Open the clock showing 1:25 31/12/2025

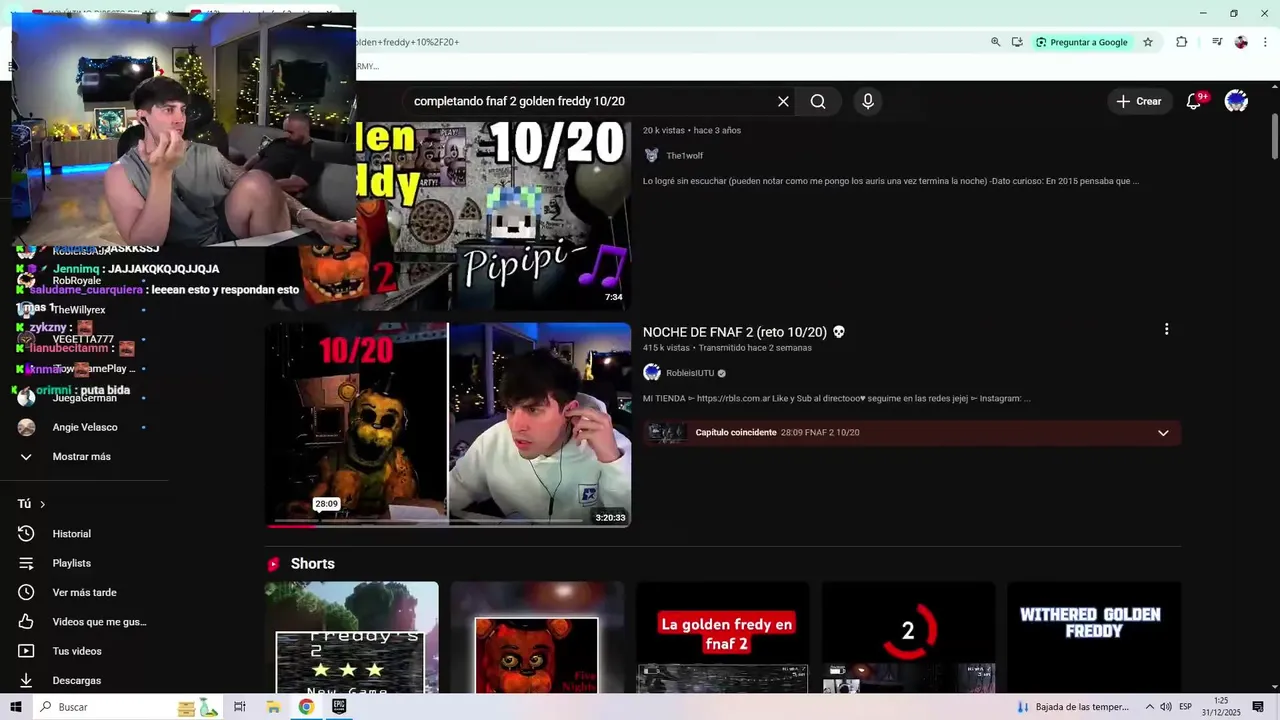click(1221, 707)
